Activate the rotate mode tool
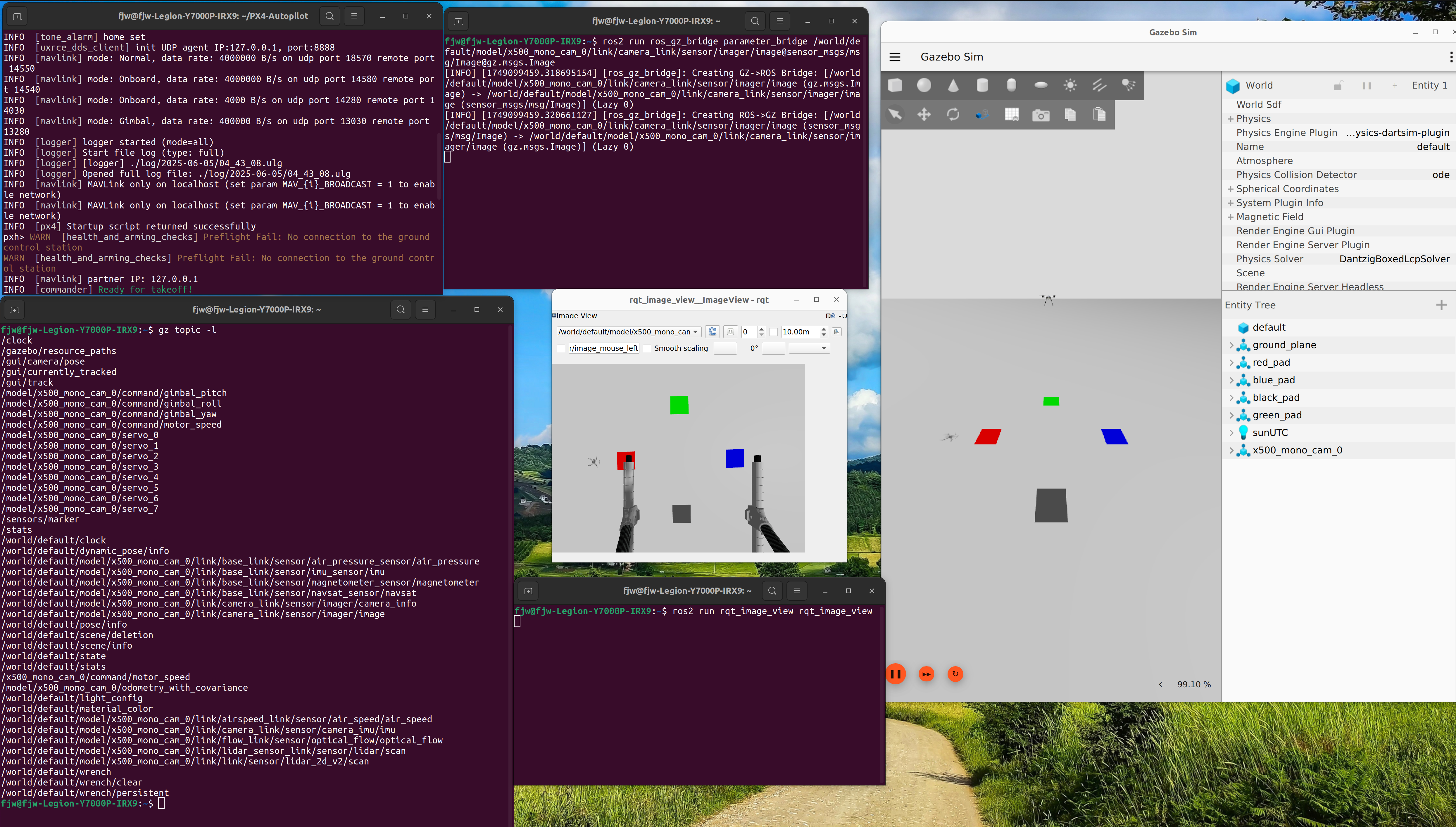 pyautogui.click(x=953, y=115)
